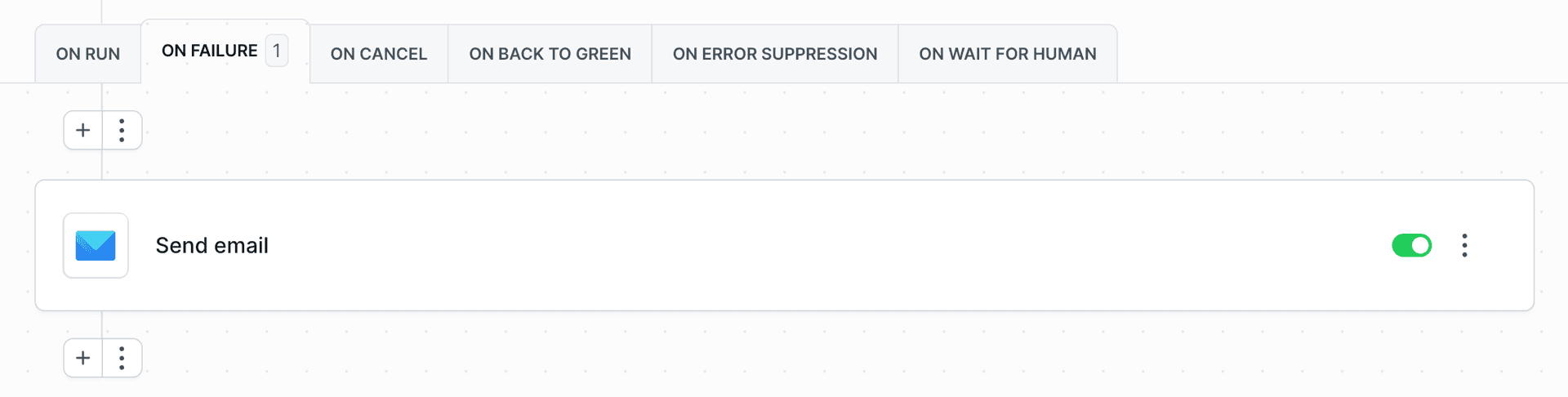Open the Send email card's three-dot options
This screenshot has width=1568, height=397.
click(1464, 246)
